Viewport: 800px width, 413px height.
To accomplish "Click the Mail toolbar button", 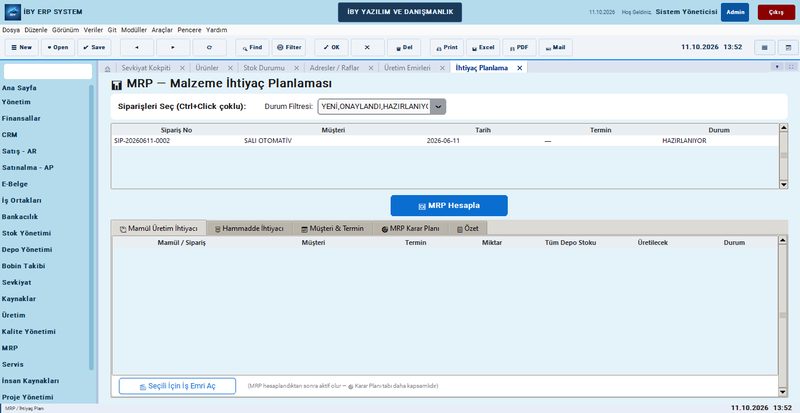I will pyautogui.click(x=556, y=47).
